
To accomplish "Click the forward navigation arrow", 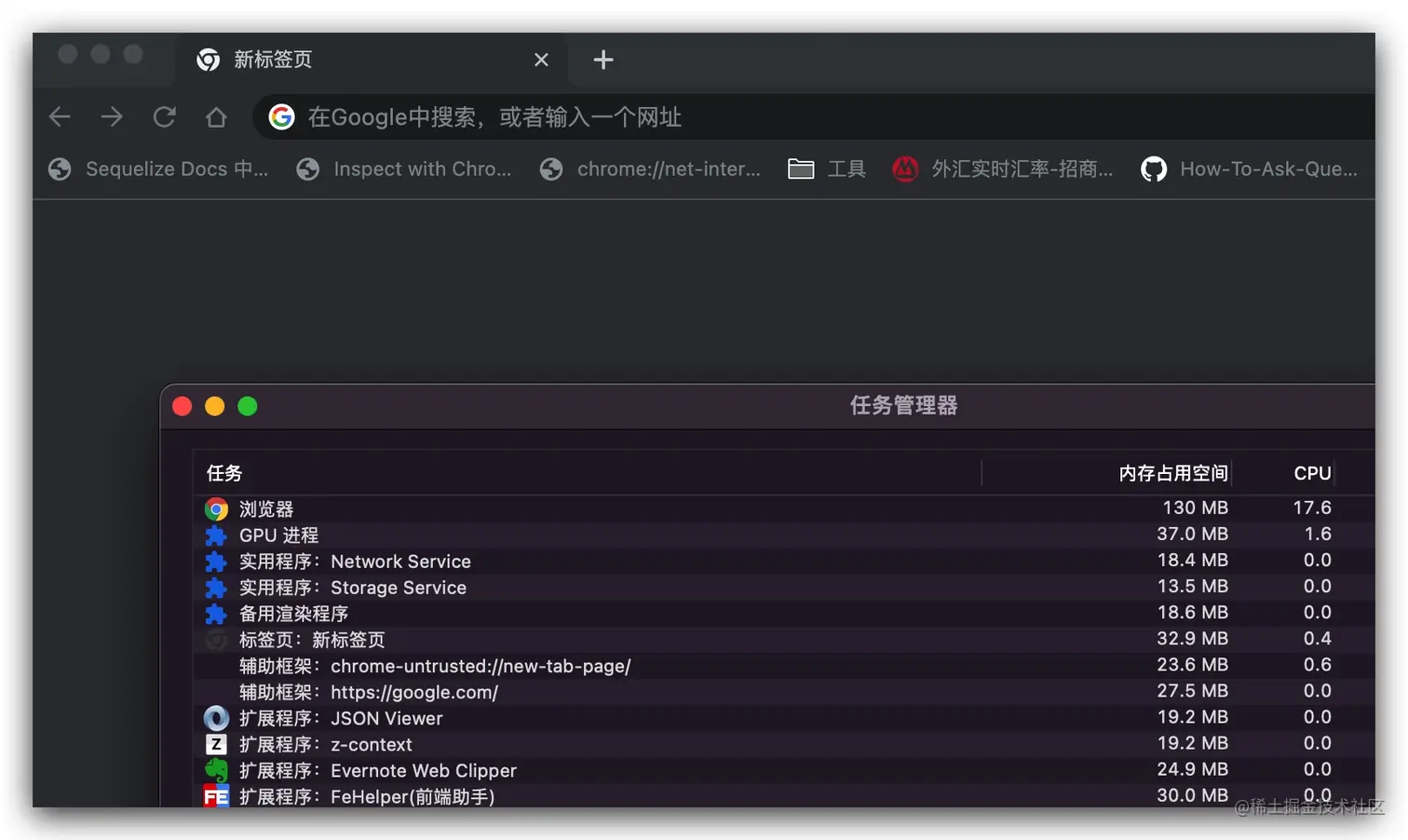I will coord(112,116).
